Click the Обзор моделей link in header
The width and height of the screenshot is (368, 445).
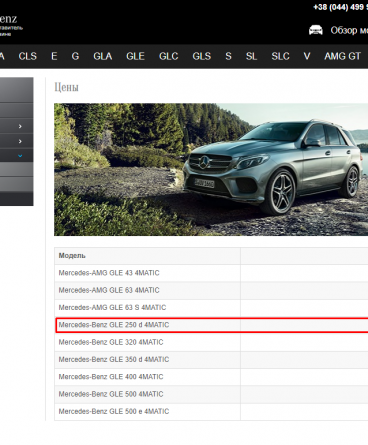[x=349, y=30]
